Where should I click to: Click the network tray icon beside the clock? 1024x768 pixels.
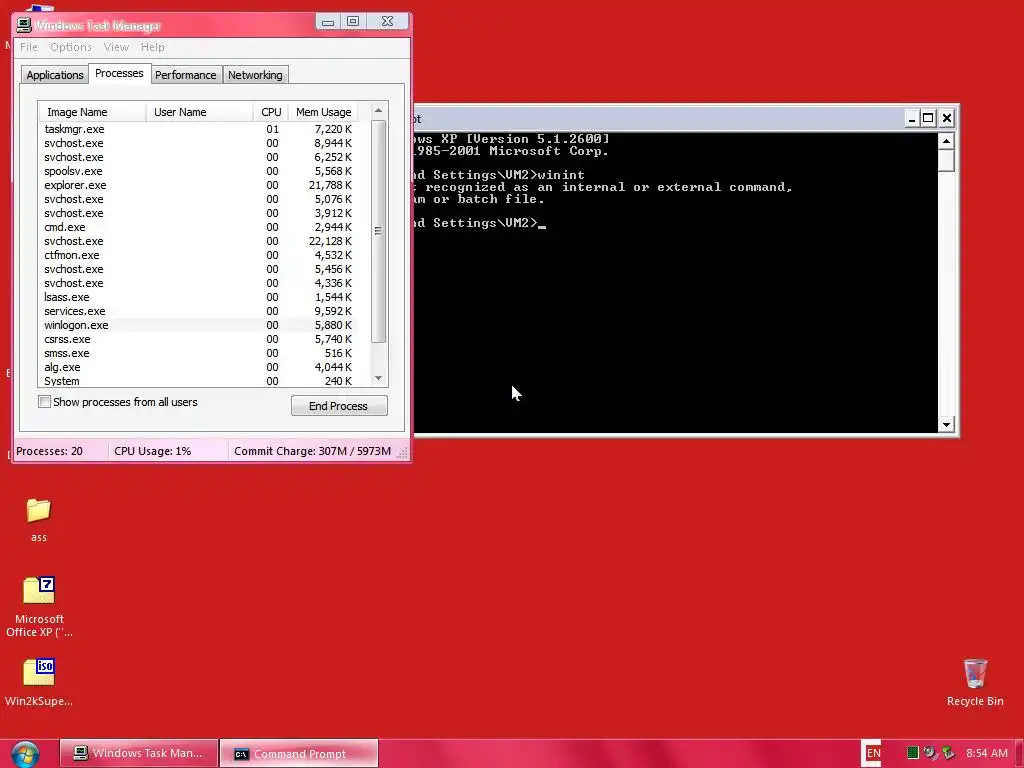pos(948,753)
